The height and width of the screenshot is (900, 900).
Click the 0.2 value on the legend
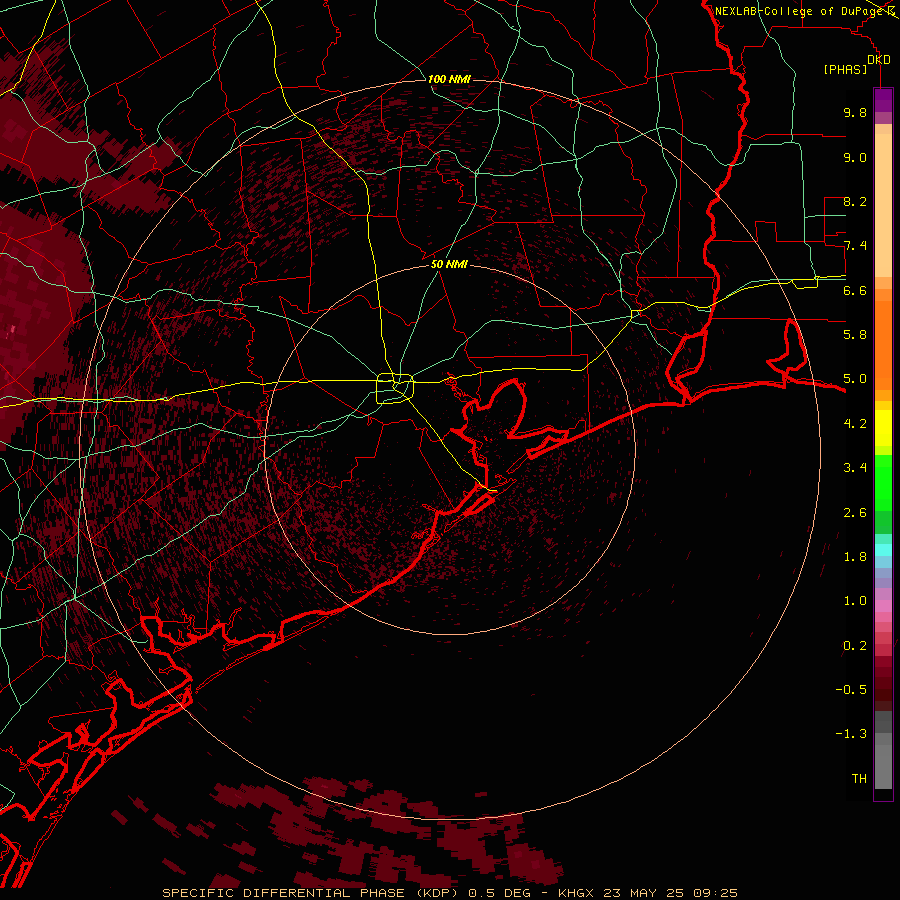[x=855, y=646]
